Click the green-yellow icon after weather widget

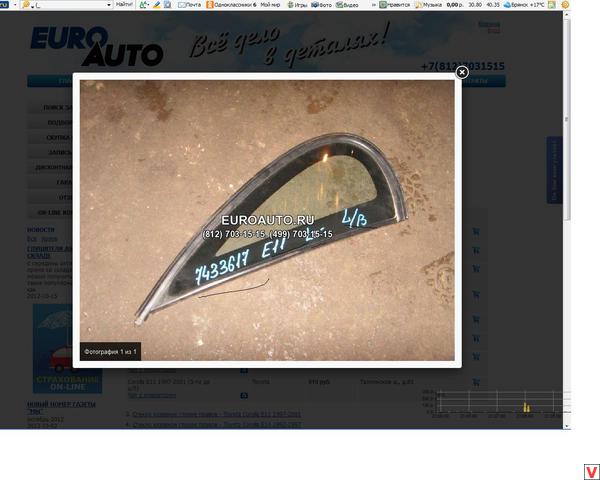[551, 5]
